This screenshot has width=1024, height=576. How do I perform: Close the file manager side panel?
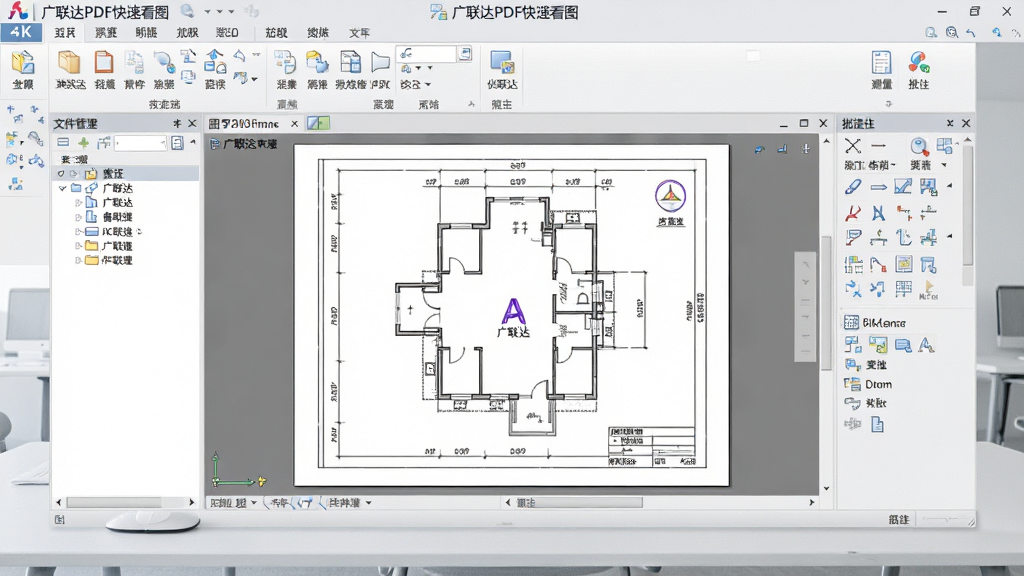pos(192,123)
